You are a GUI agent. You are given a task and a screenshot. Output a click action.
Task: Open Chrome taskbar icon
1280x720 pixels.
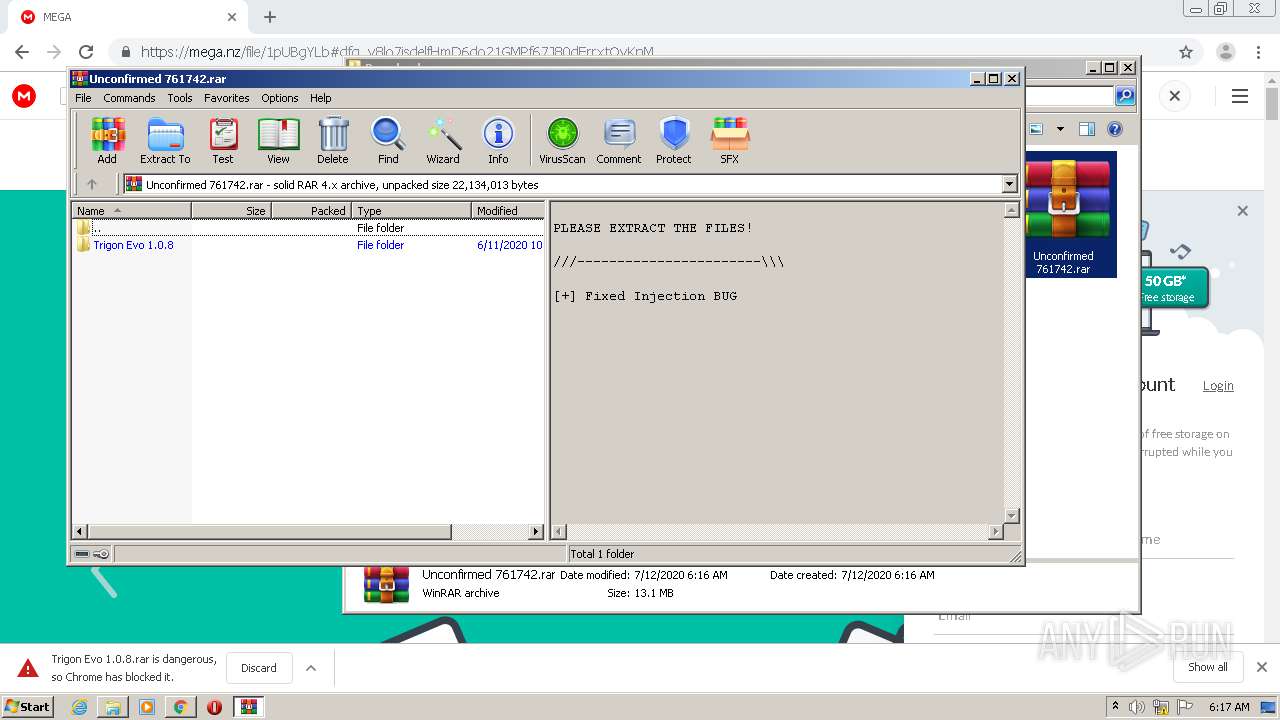coord(180,707)
